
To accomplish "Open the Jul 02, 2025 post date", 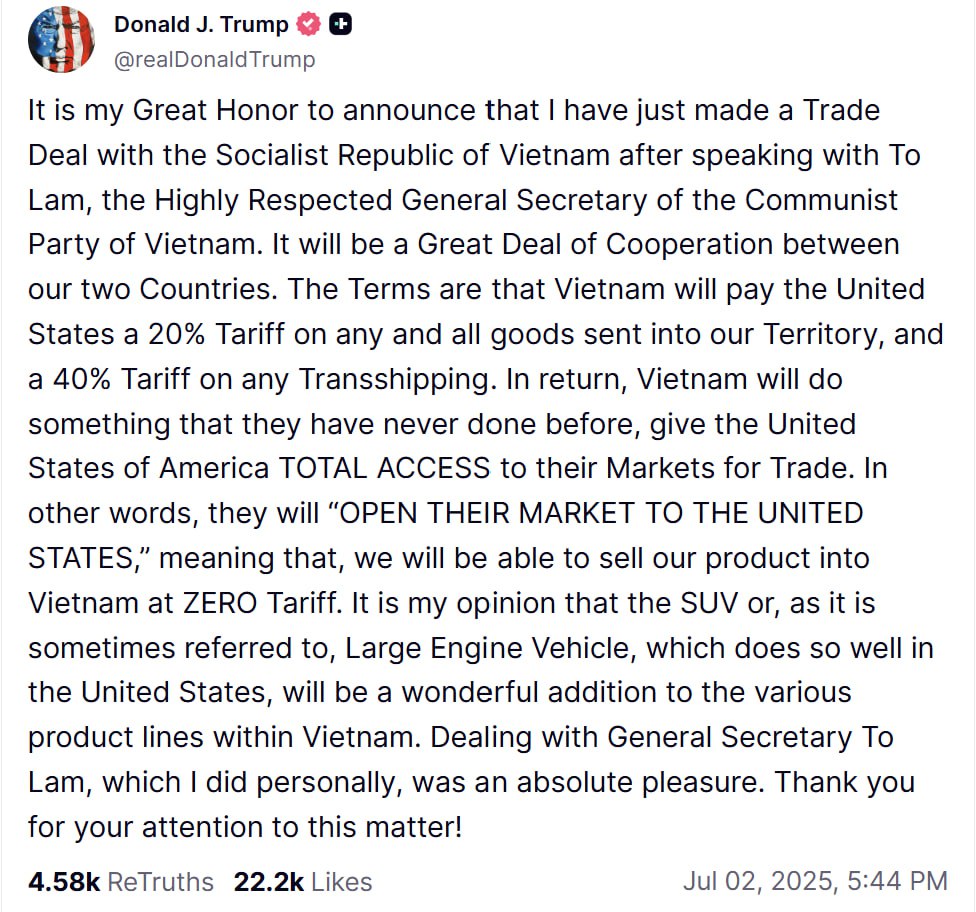I will (761, 881).
